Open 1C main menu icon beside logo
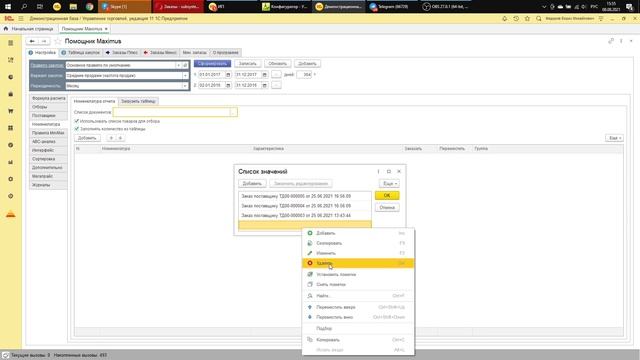This screenshot has width=640, height=360. coord(21,18)
